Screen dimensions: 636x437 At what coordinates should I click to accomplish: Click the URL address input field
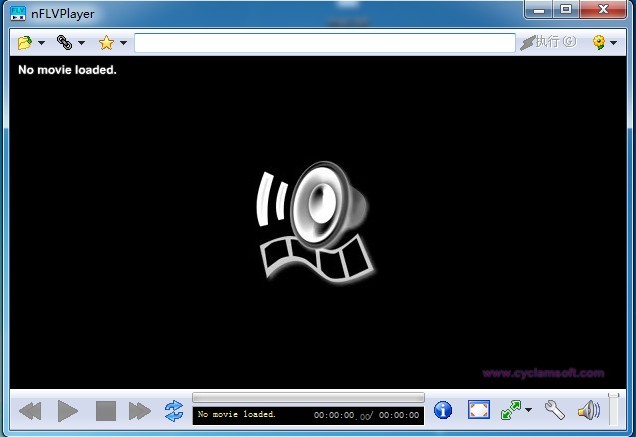(x=325, y=43)
